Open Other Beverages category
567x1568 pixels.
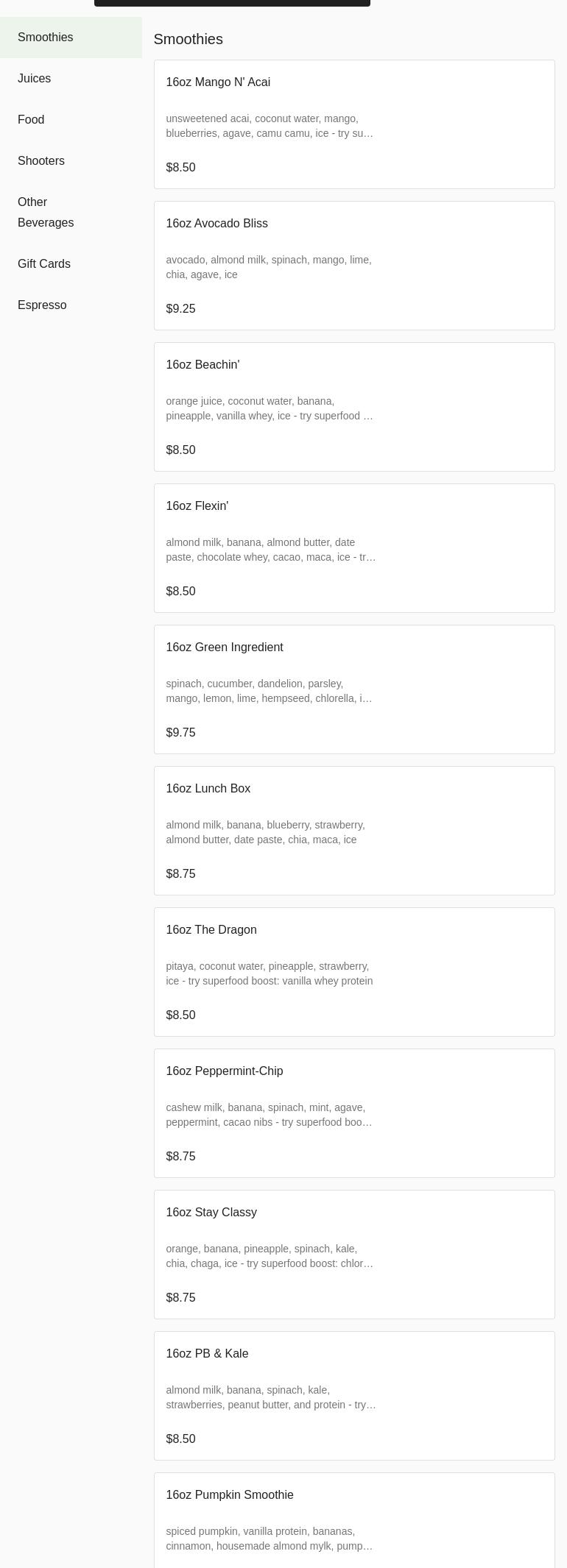tap(46, 212)
